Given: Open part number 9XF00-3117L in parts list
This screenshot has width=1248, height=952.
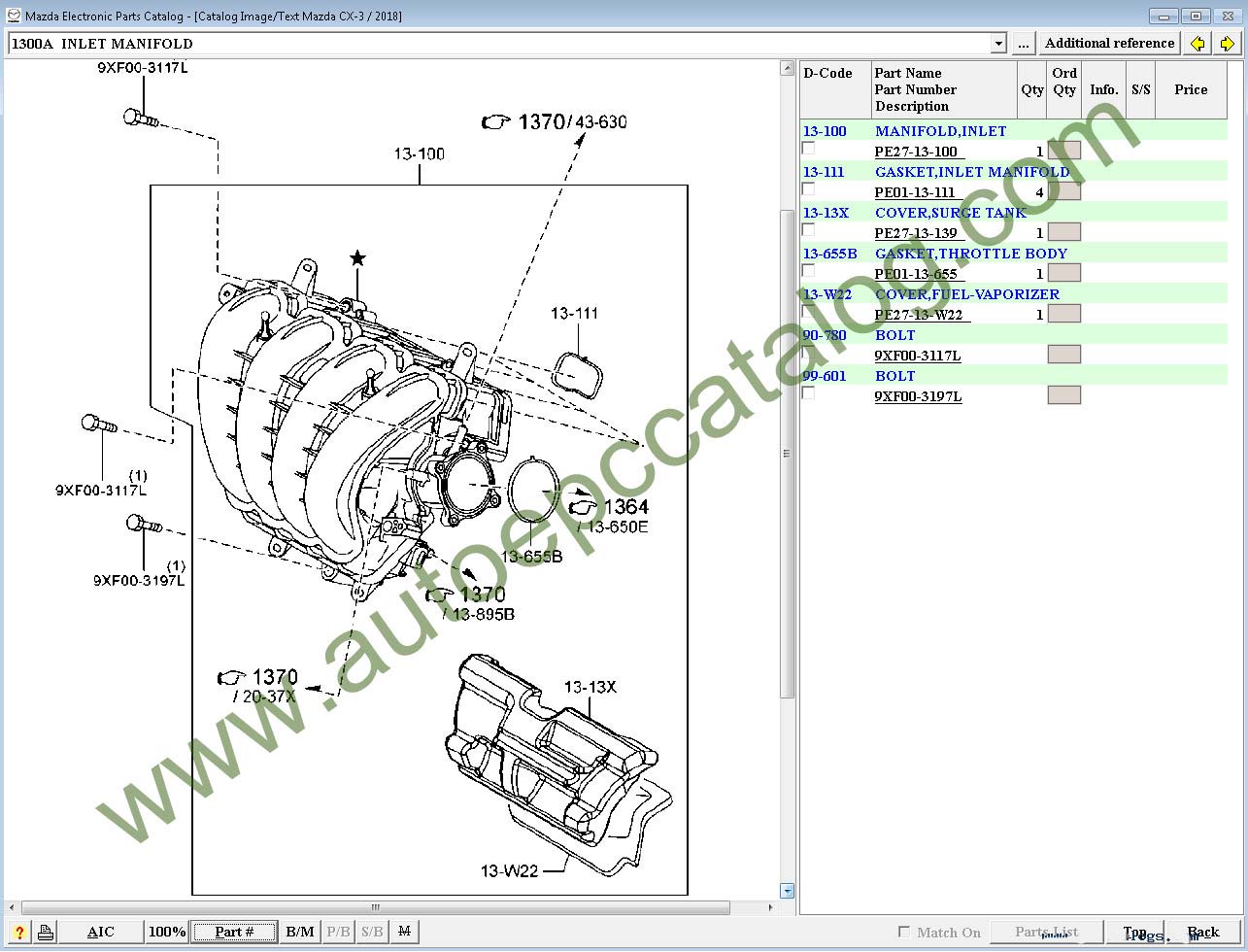Looking at the screenshot, I should [918, 356].
